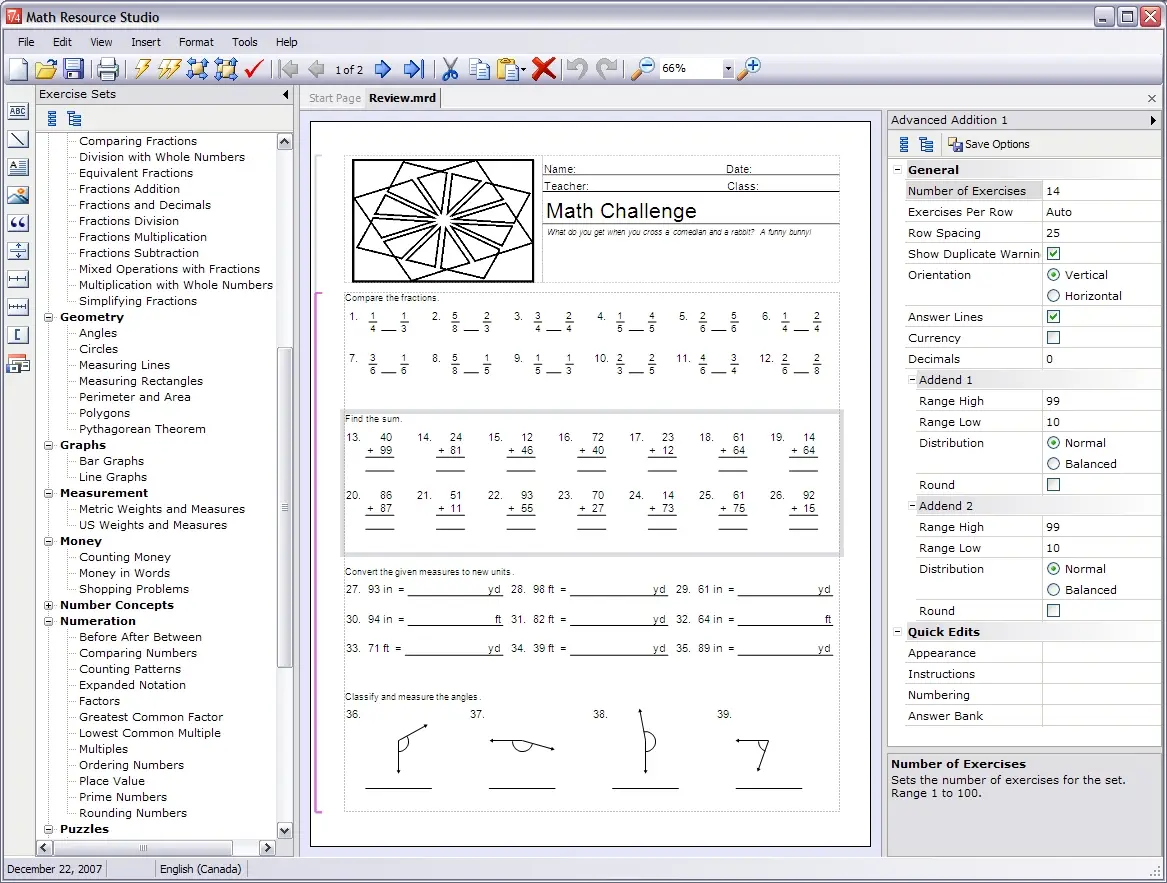Viewport: 1167px width, 883px height.
Task: Select the picture insert tool in sidebar
Action: point(18,195)
